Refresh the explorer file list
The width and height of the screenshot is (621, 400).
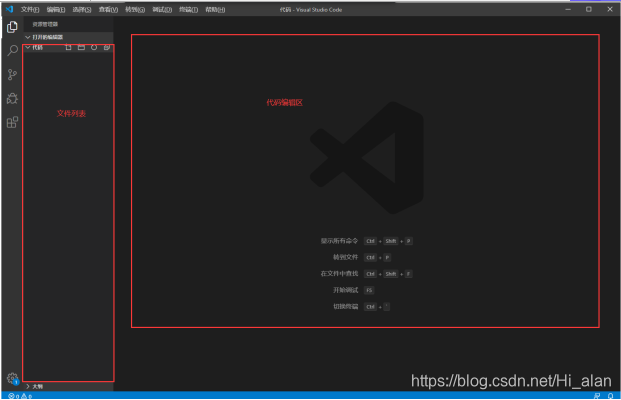pyautogui.click(x=94, y=48)
